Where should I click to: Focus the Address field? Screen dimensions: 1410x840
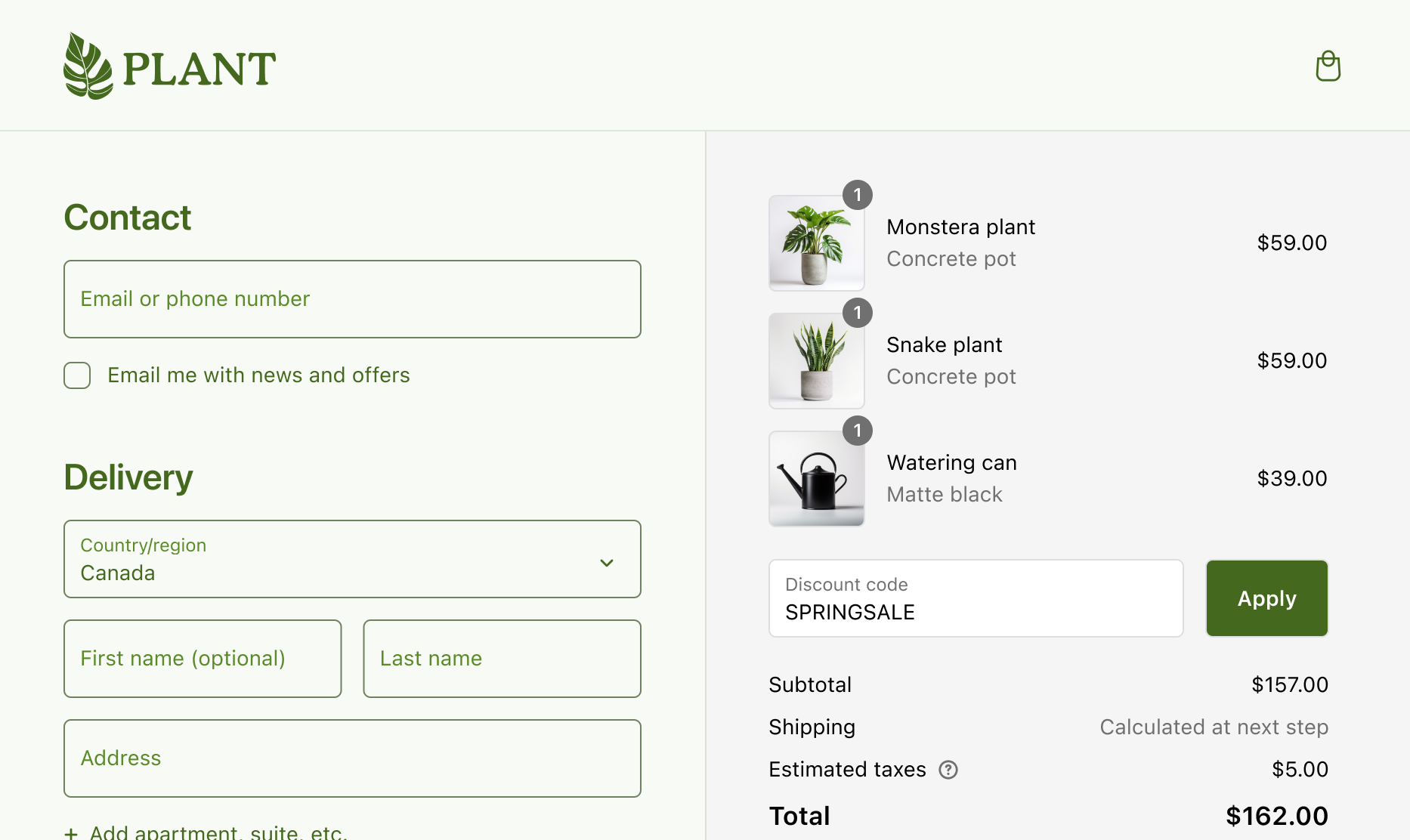coord(352,758)
